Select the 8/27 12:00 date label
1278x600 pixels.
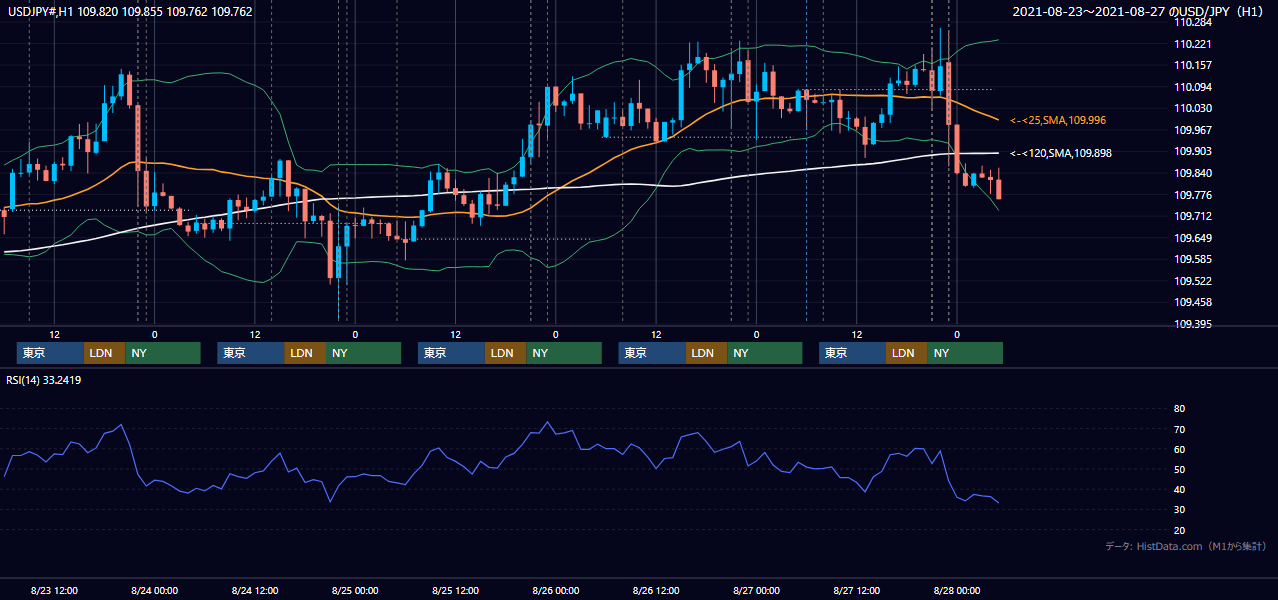(856, 590)
